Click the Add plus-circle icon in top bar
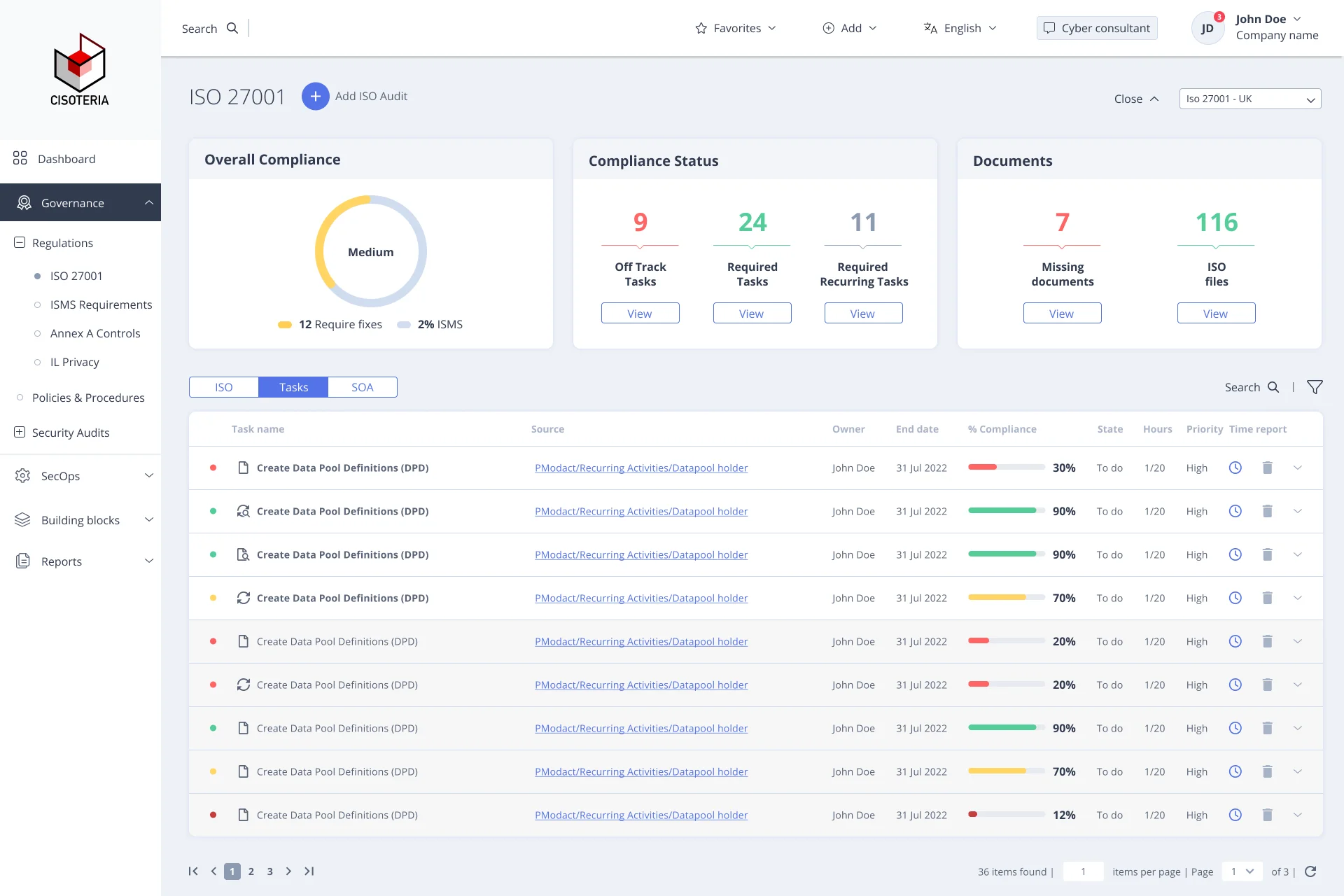The height and width of the screenshot is (896, 1344). coord(828,28)
